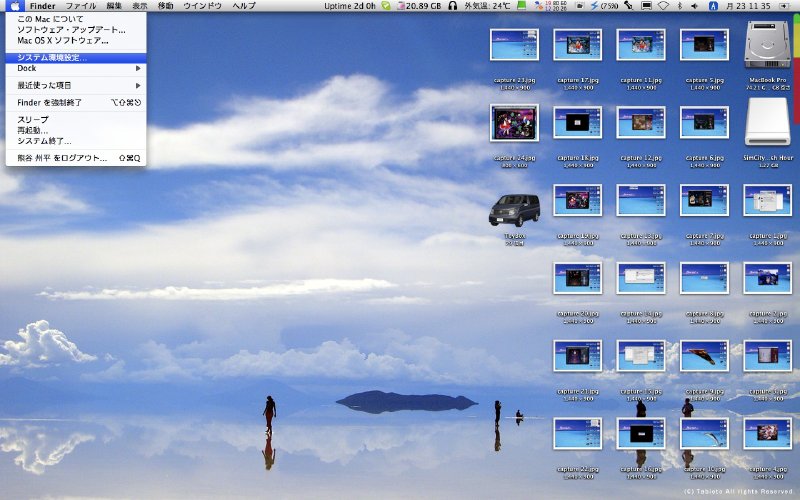The height and width of the screenshot is (500, 800).
Task: Select the capture 2.jpg thumbnail
Action: click(x=767, y=278)
